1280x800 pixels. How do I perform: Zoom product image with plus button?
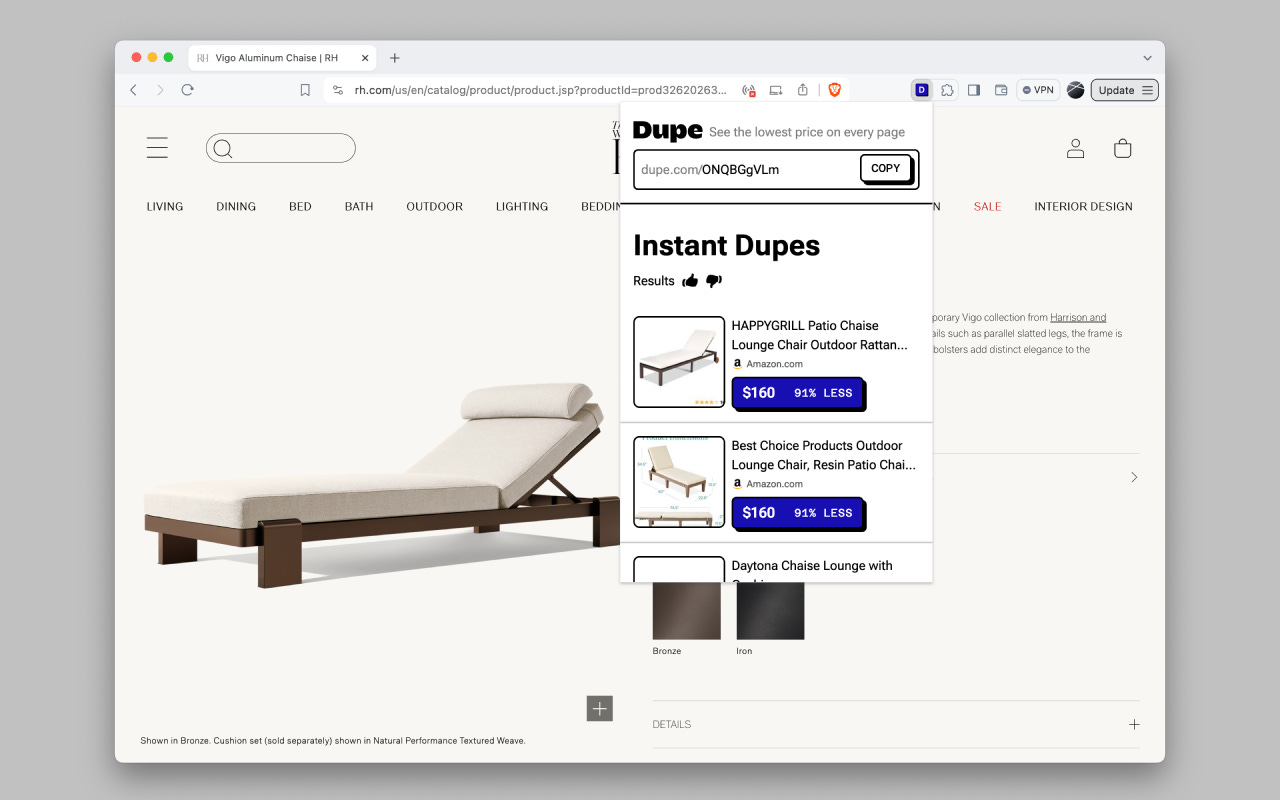point(600,709)
